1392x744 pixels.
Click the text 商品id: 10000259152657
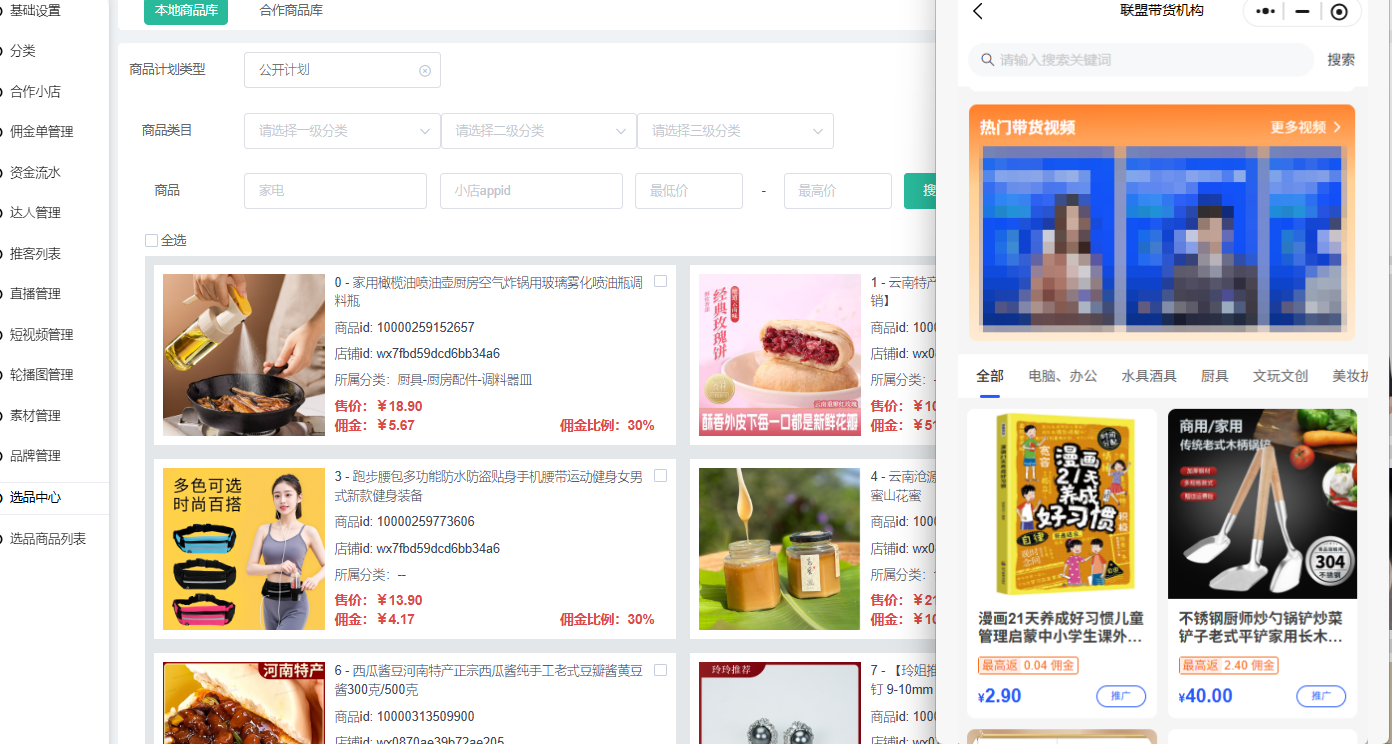coord(404,327)
